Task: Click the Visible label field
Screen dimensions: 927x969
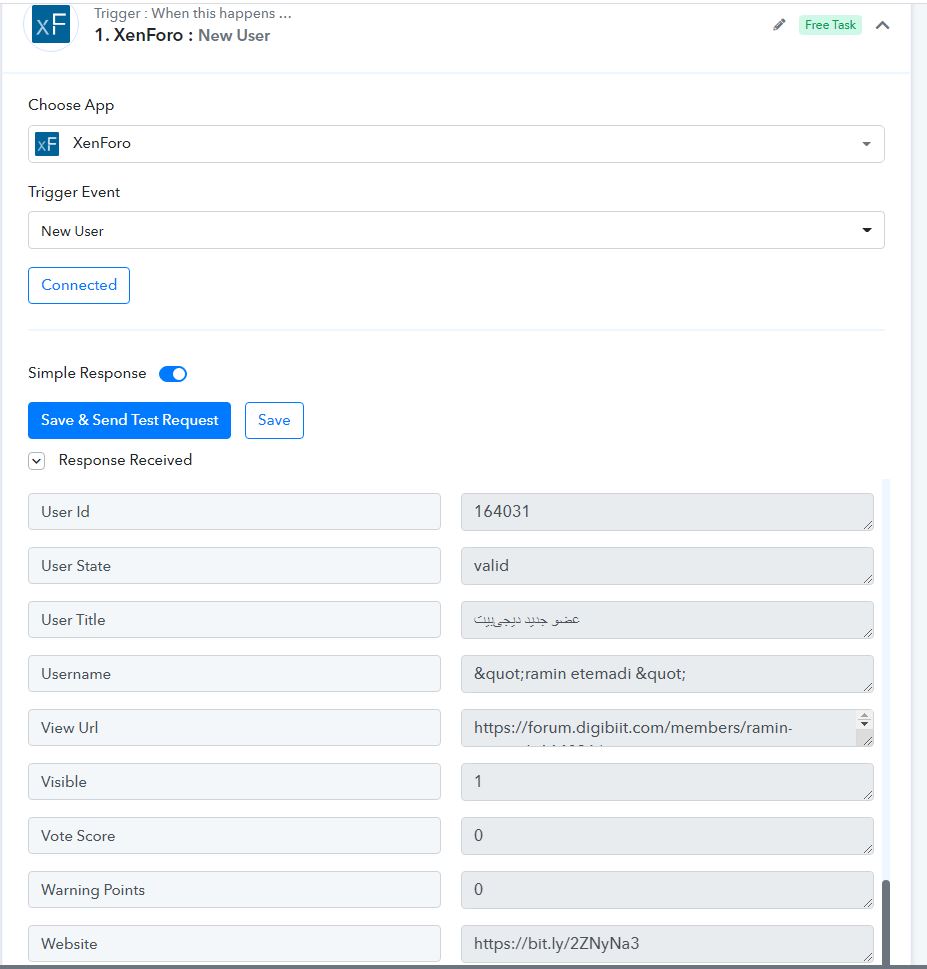Action: [x=234, y=782]
